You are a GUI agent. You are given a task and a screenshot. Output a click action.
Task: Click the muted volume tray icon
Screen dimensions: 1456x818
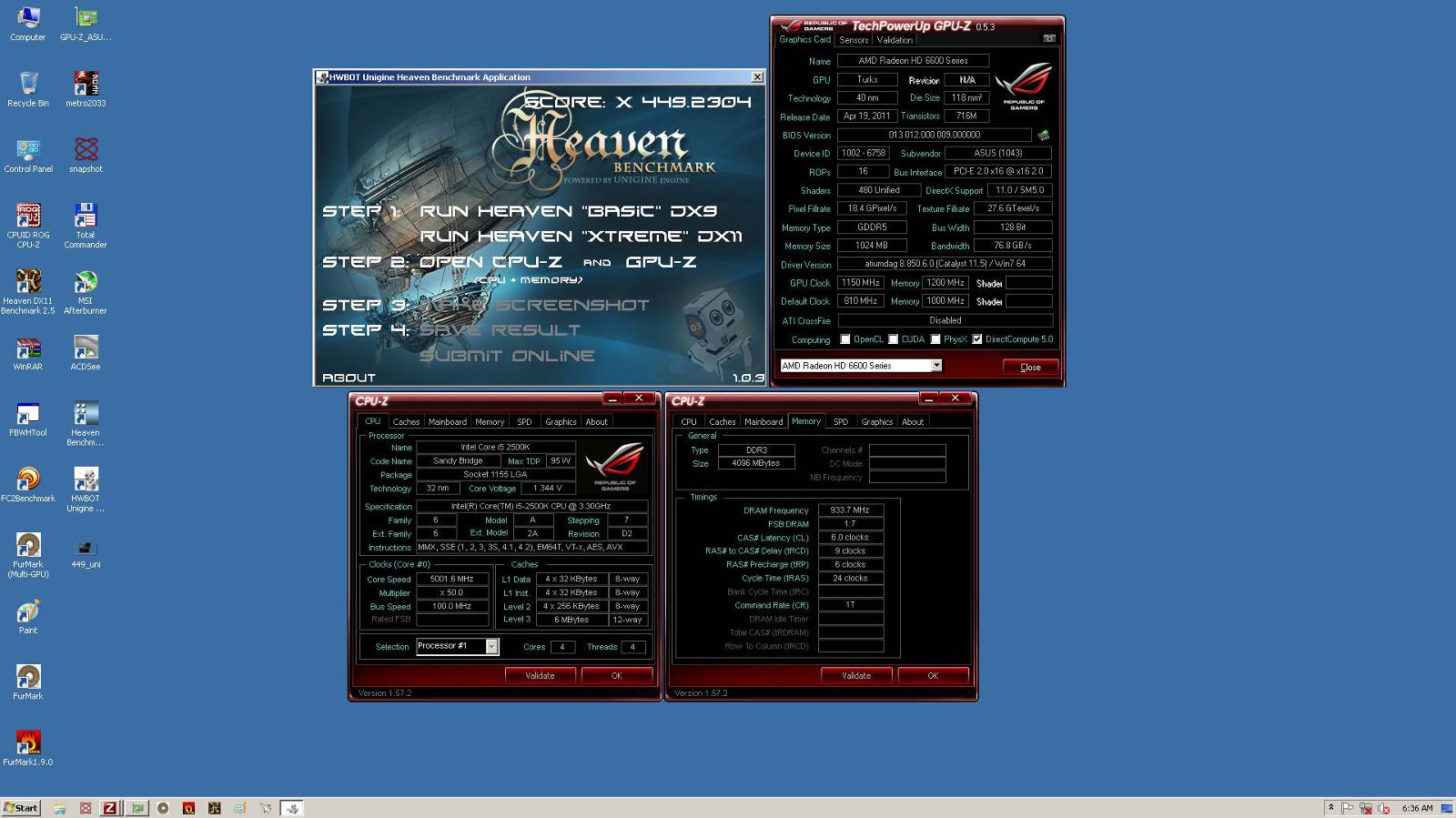click(x=1384, y=808)
